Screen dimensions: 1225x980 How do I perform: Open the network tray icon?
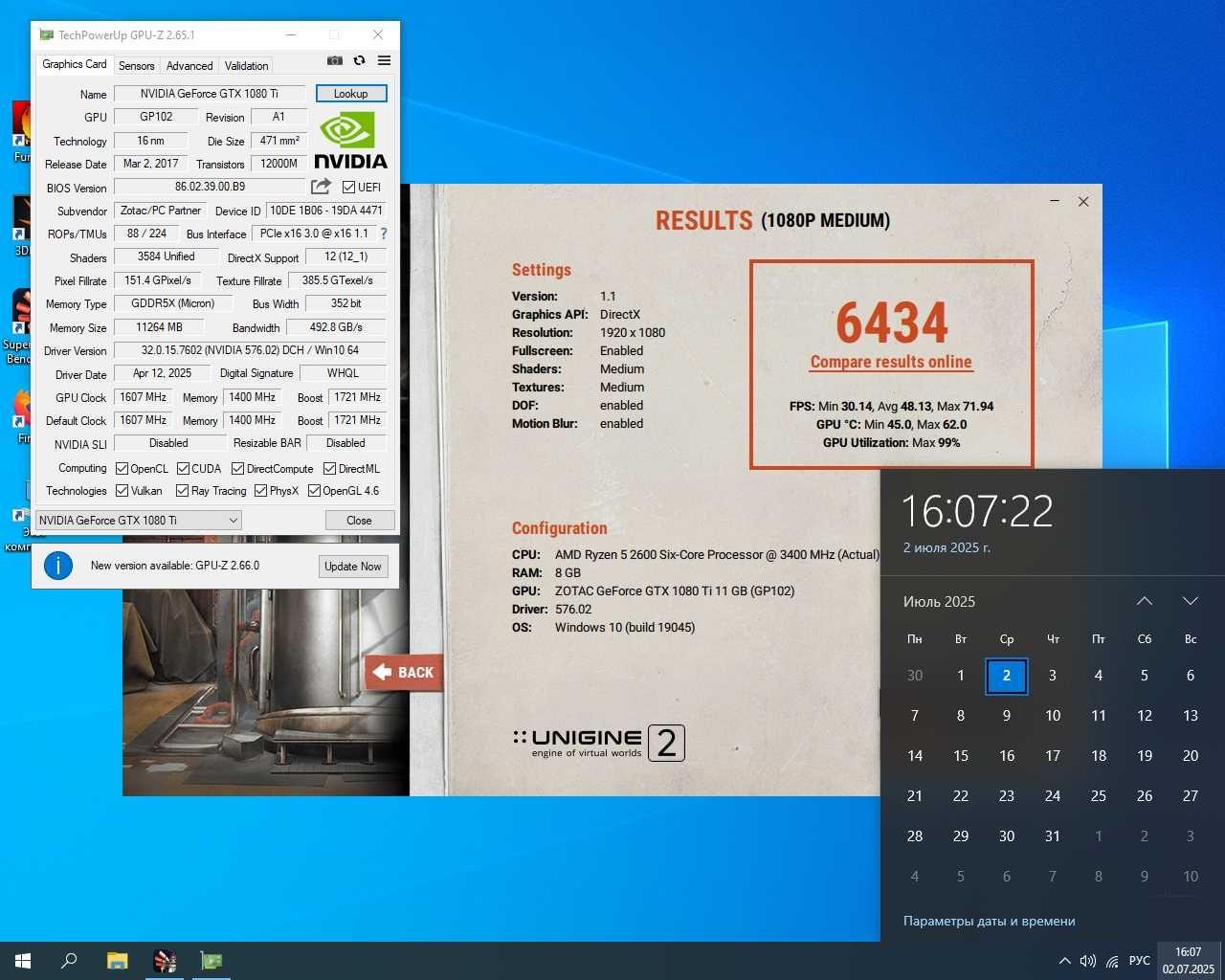click(x=1112, y=961)
